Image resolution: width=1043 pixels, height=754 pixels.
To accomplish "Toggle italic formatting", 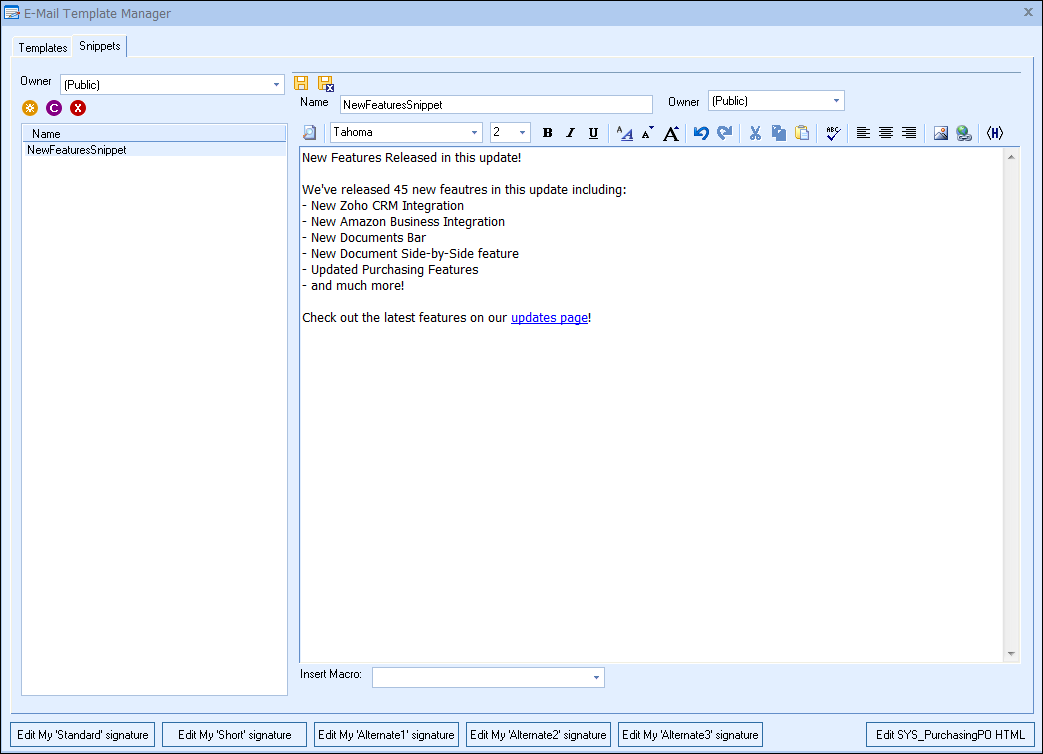I will tap(570, 133).
